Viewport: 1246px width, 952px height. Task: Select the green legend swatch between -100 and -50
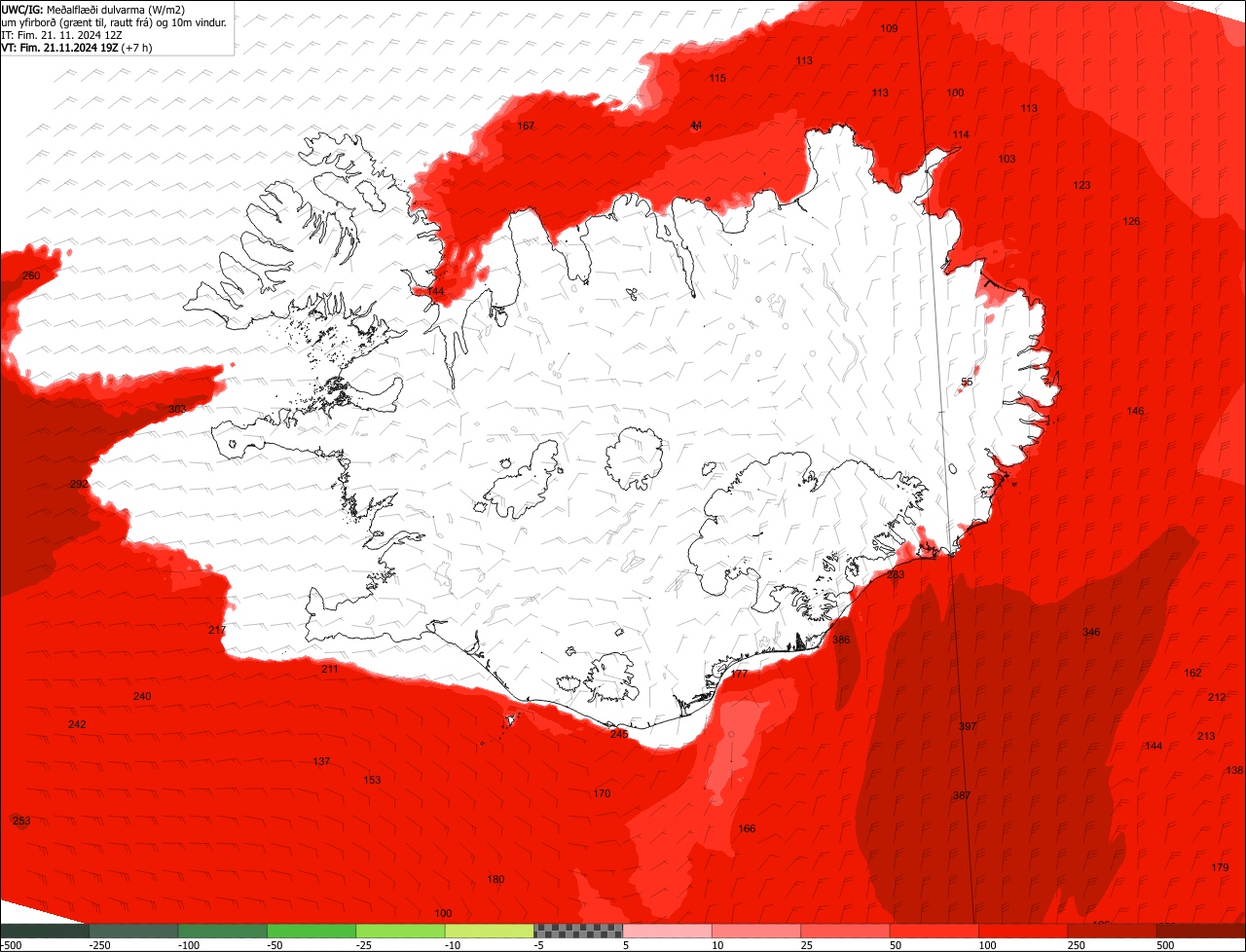coord(223,932)
